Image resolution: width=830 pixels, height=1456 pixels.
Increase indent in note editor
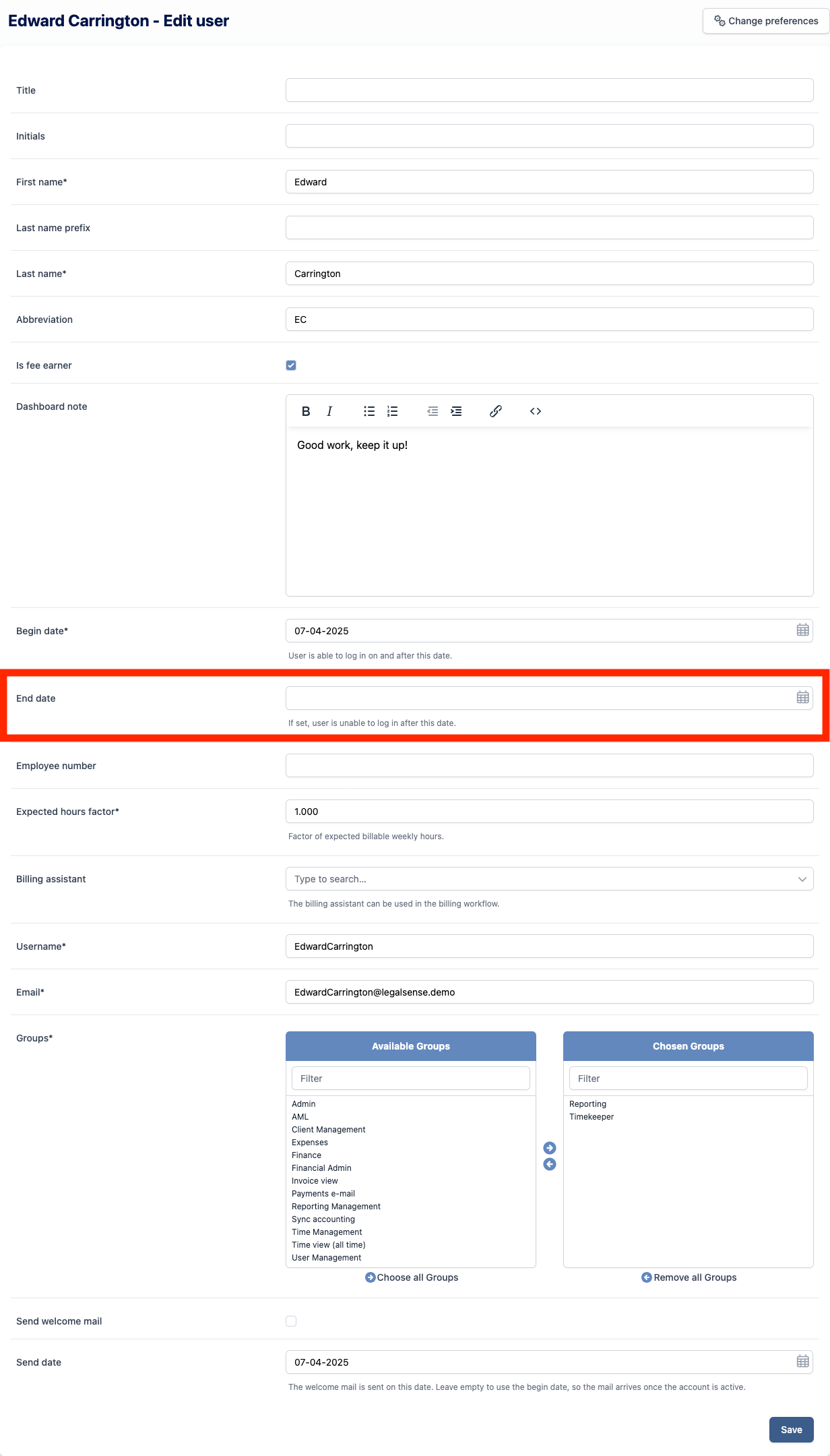[x=456, y=411]
